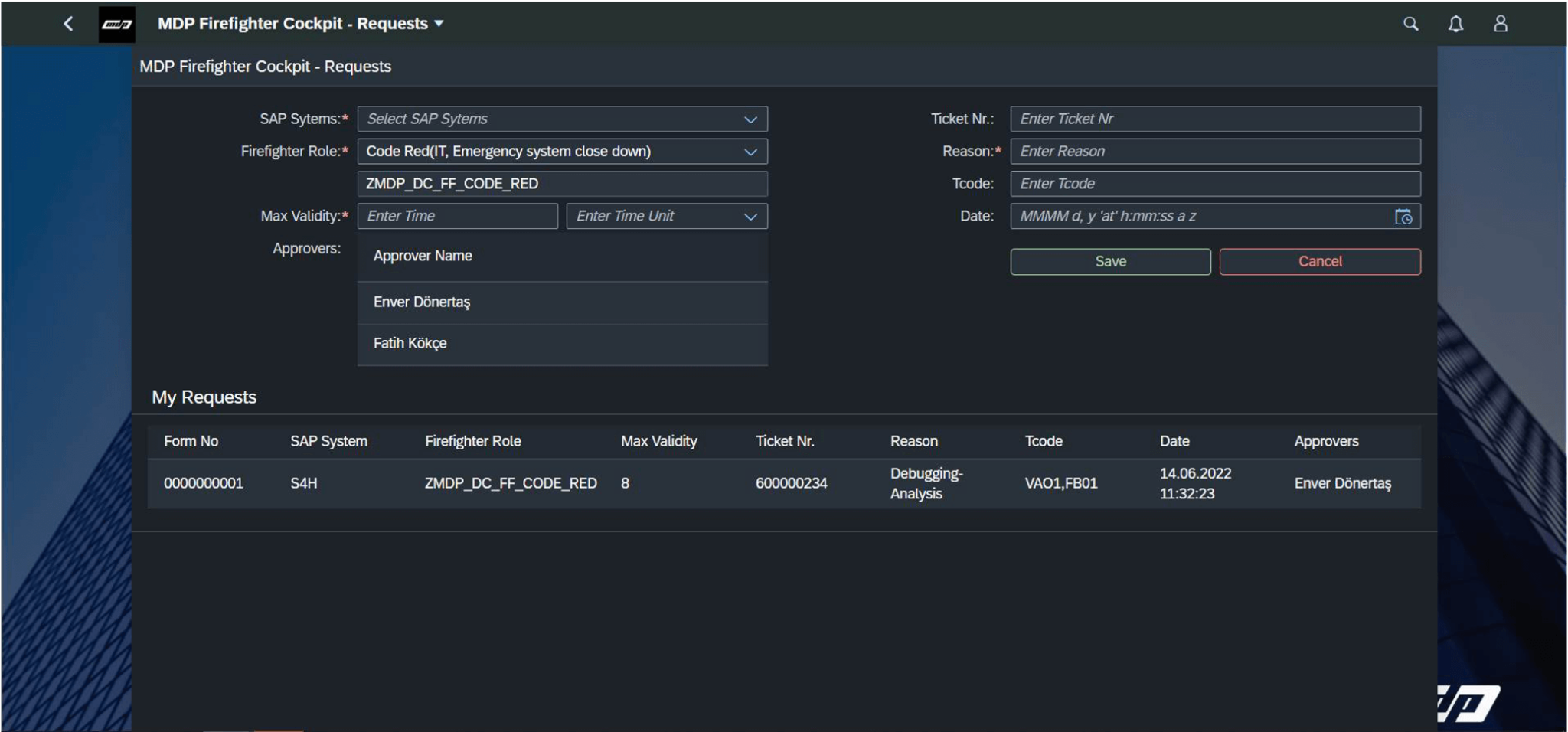The height and width of the screenshot is (732, 1568).
Task: Click the Enter Ticket Nr field
Action: [1214, 119]
